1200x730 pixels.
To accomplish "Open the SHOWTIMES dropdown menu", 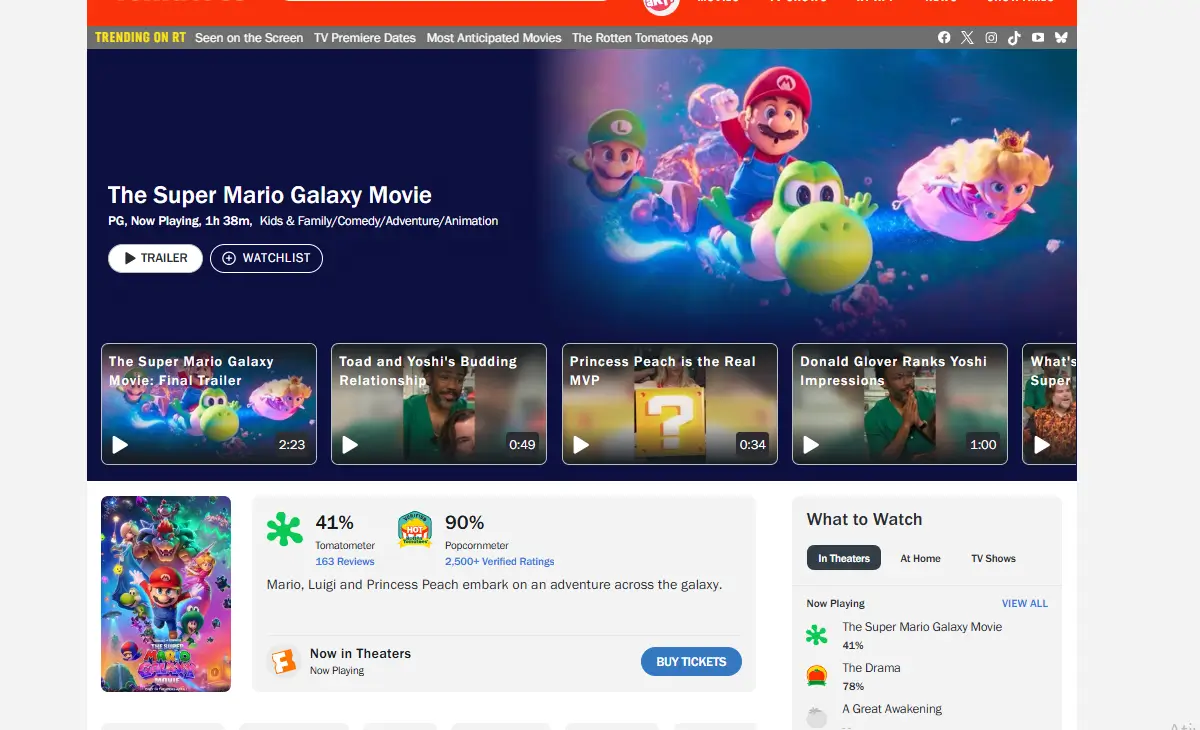I will pyautogui.click(x=1020, y=2).
